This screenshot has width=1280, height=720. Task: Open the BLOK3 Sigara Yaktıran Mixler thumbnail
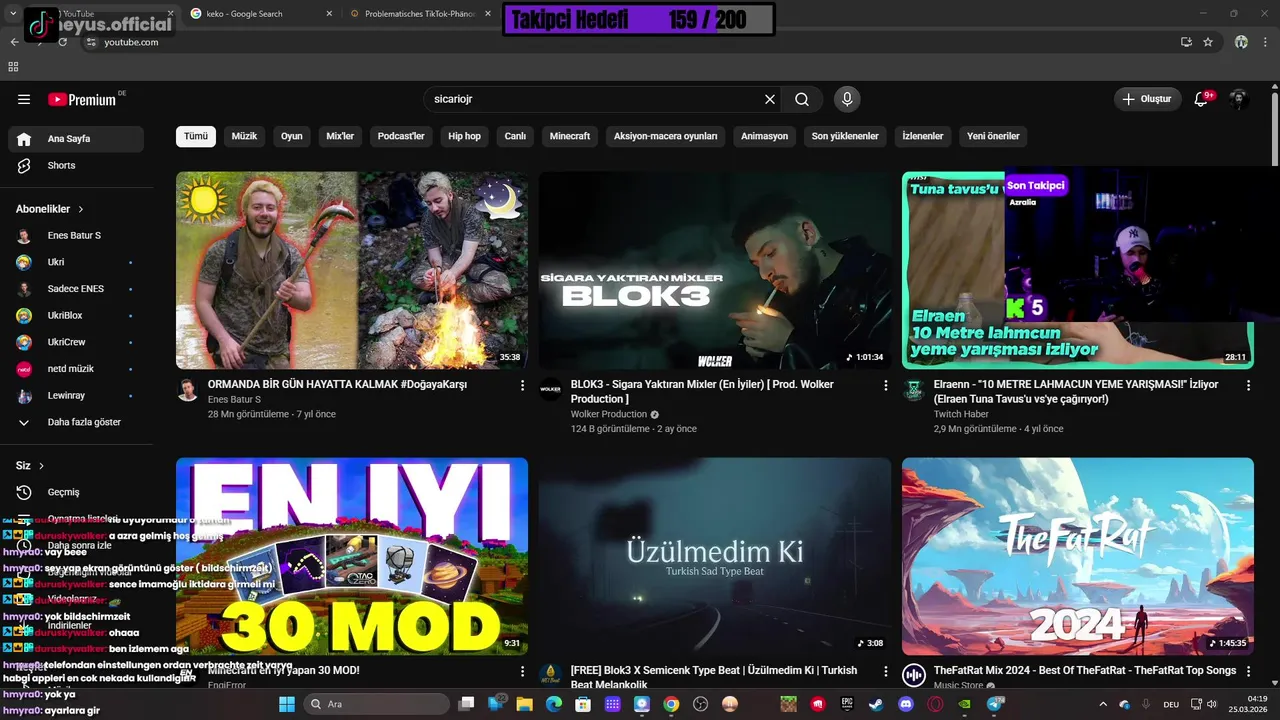pyautogui.click(x=715, y=270)
